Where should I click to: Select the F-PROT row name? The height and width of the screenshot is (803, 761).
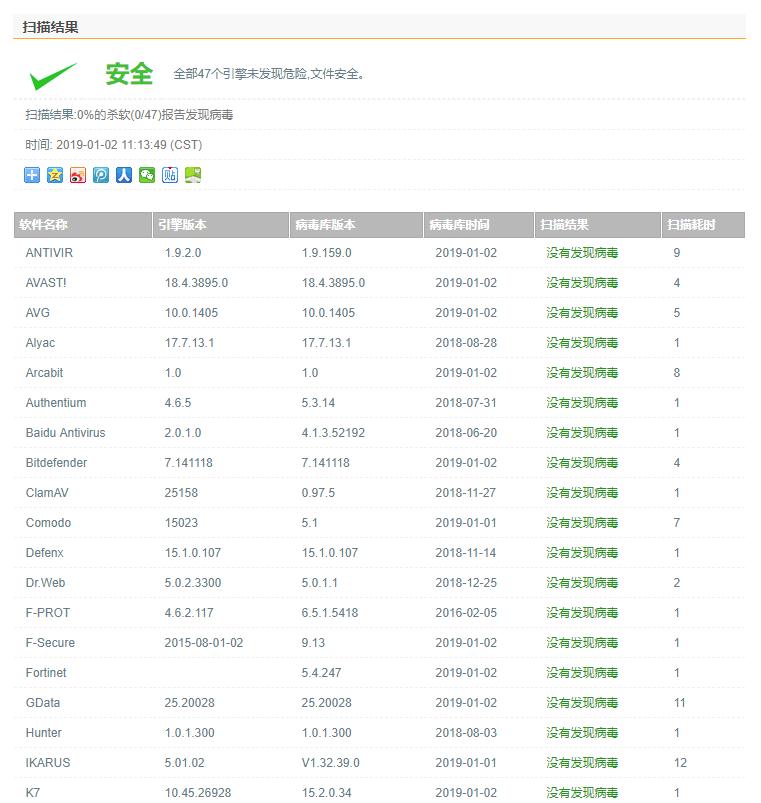click(x=48, y=612)
